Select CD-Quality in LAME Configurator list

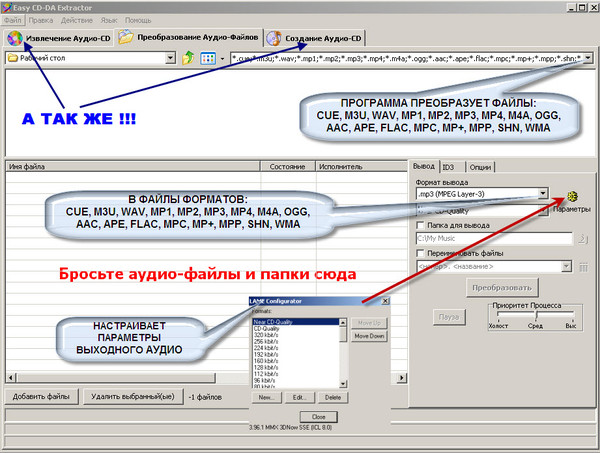click(295, 329)
